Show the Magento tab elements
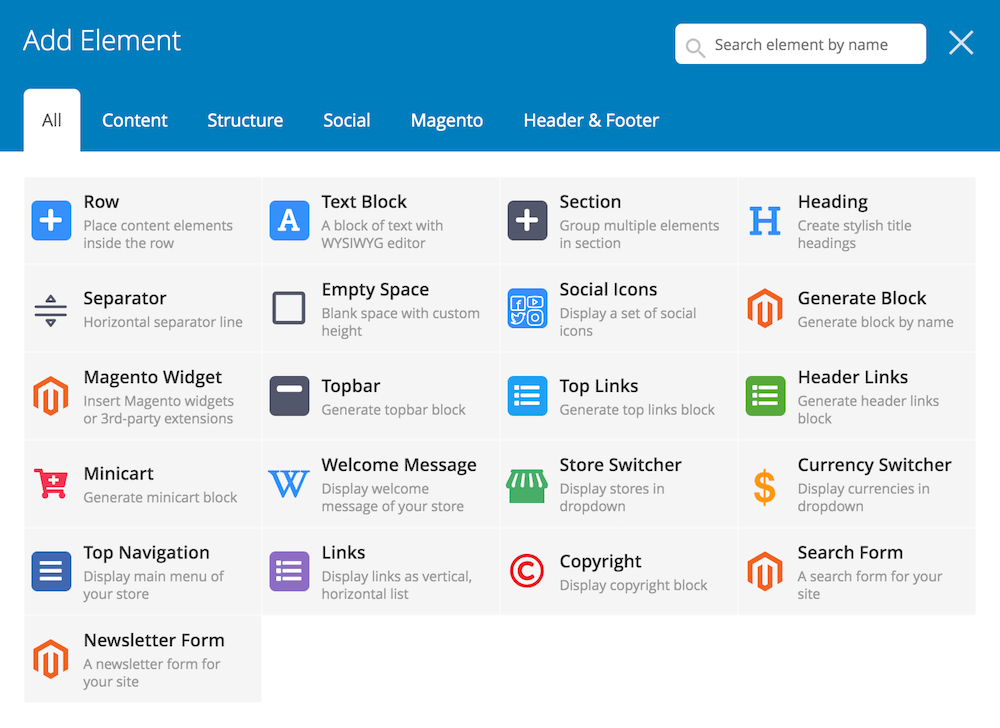 [x=447, y=120]
